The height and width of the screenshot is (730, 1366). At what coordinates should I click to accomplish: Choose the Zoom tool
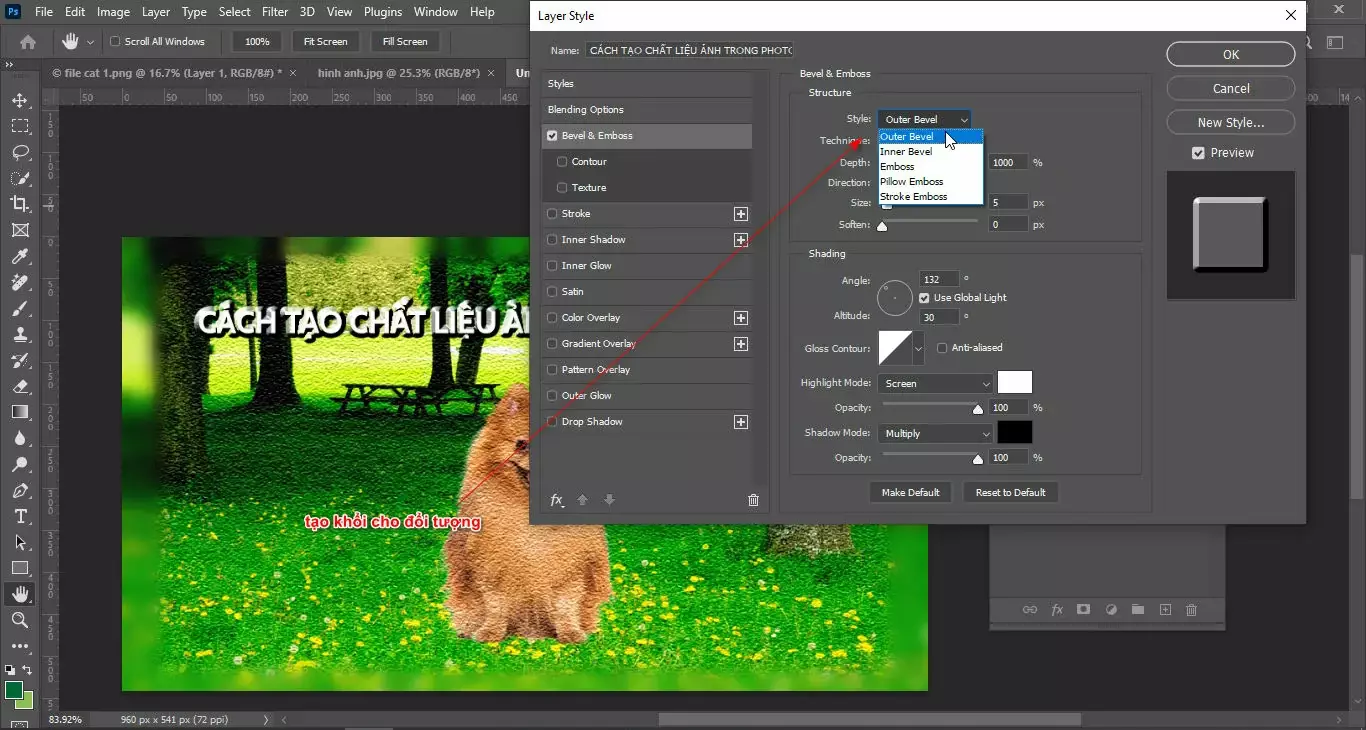[x=20, y=619]
